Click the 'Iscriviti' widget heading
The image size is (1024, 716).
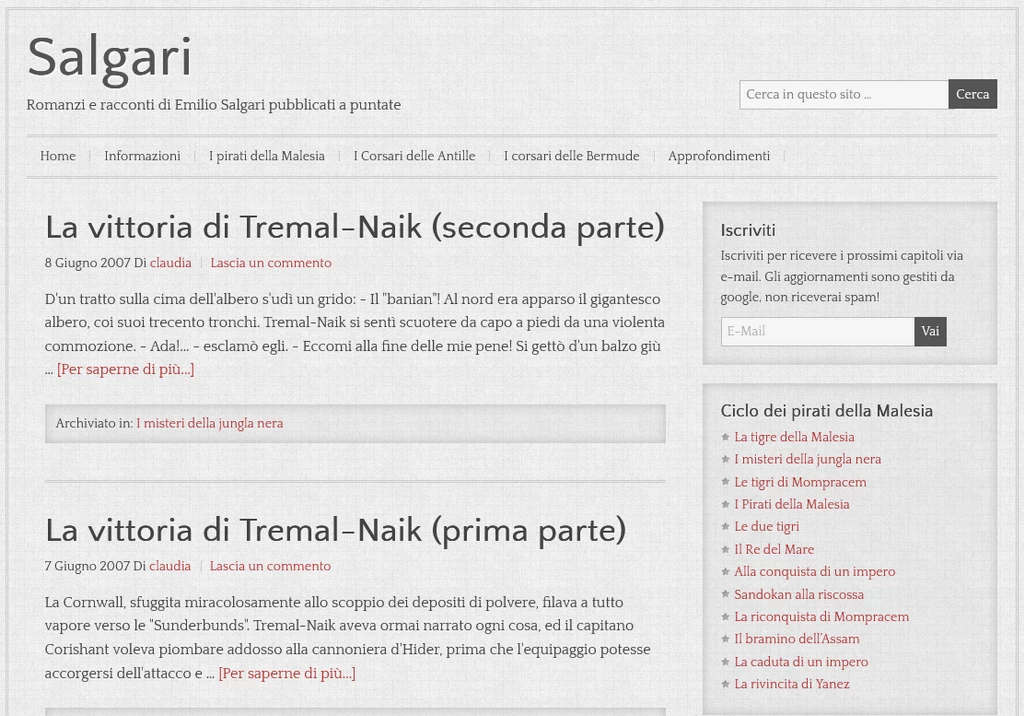(x=748, y=230)
